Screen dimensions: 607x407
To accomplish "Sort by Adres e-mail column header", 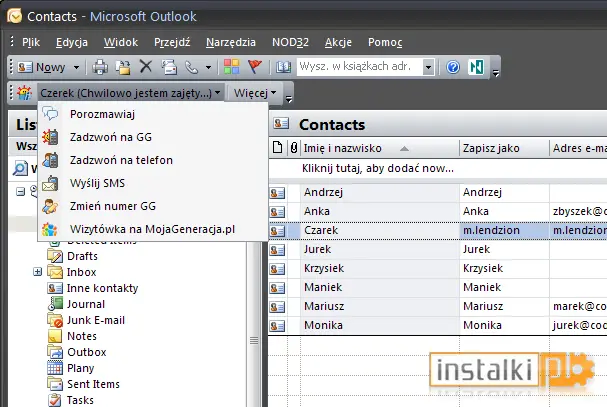I will [x=578, y=148].
